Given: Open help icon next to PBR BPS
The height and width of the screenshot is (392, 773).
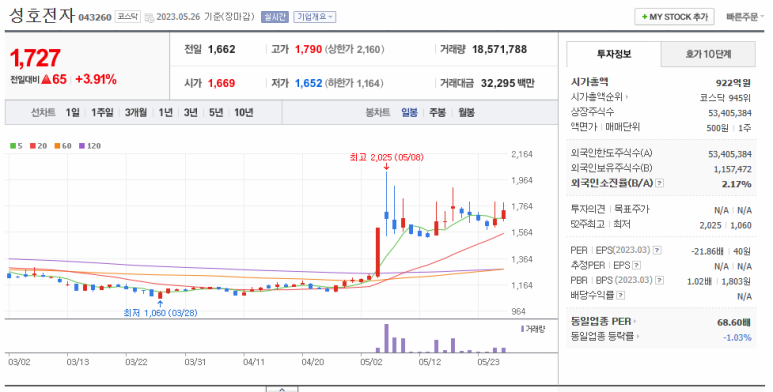Looking at the screenshot, I should coord(659,280).
